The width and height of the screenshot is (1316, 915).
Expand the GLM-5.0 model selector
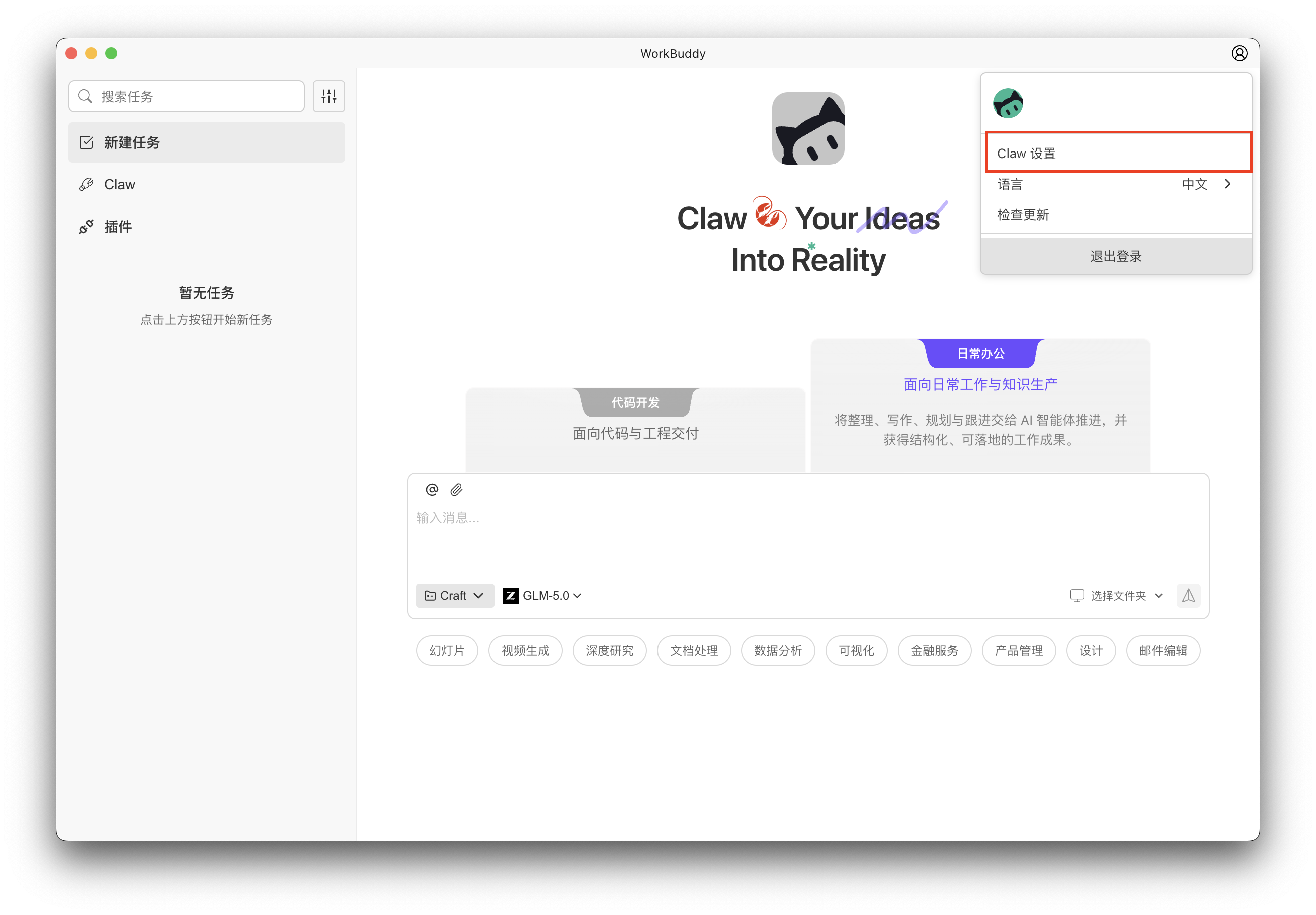pyautogui.click(x=542, y=595)
